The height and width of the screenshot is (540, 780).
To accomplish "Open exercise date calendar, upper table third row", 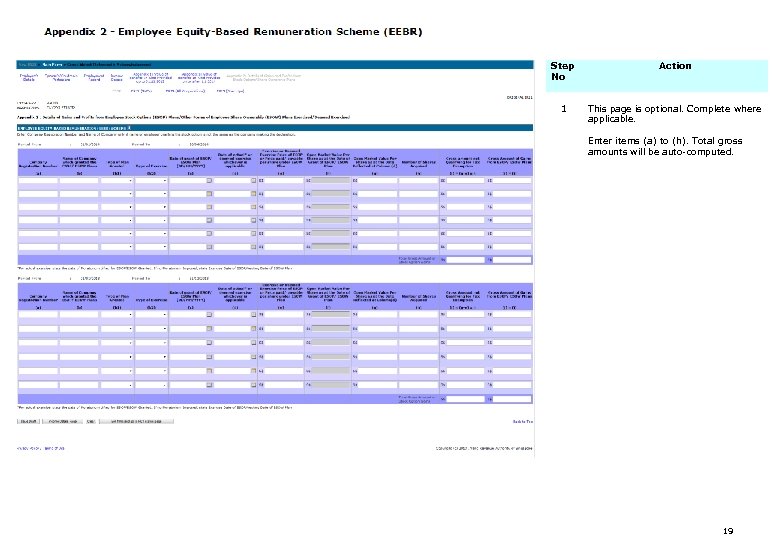I will tap(253, 207).
